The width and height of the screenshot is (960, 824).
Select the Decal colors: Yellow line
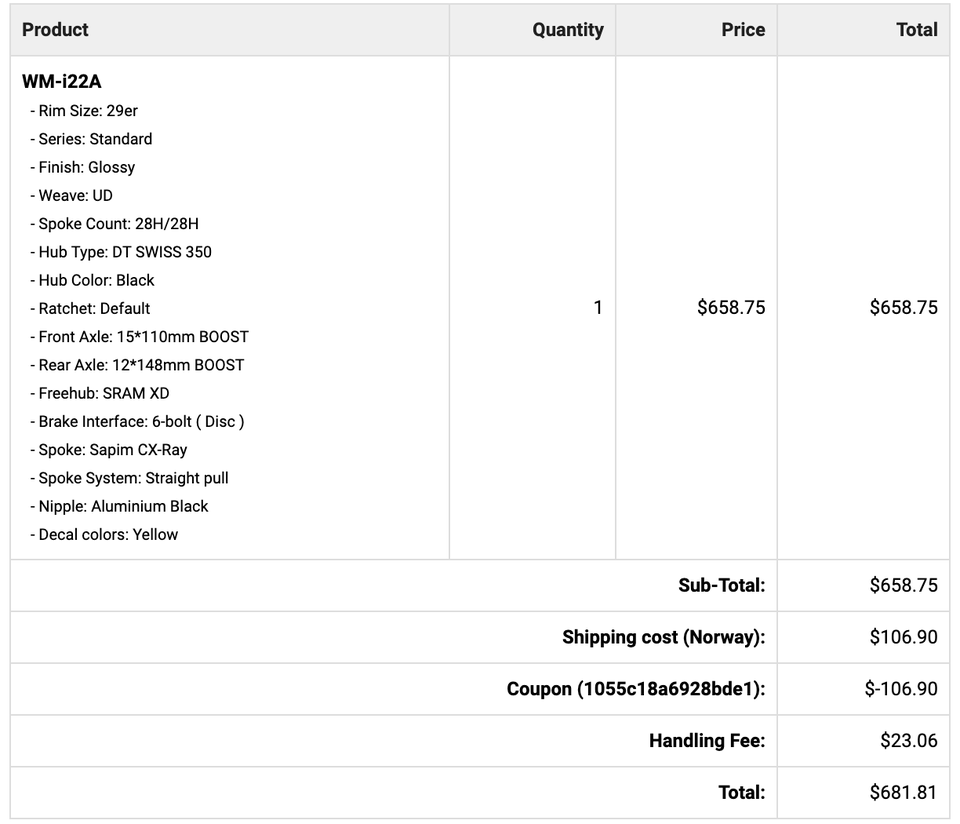(x=108, y=535)
